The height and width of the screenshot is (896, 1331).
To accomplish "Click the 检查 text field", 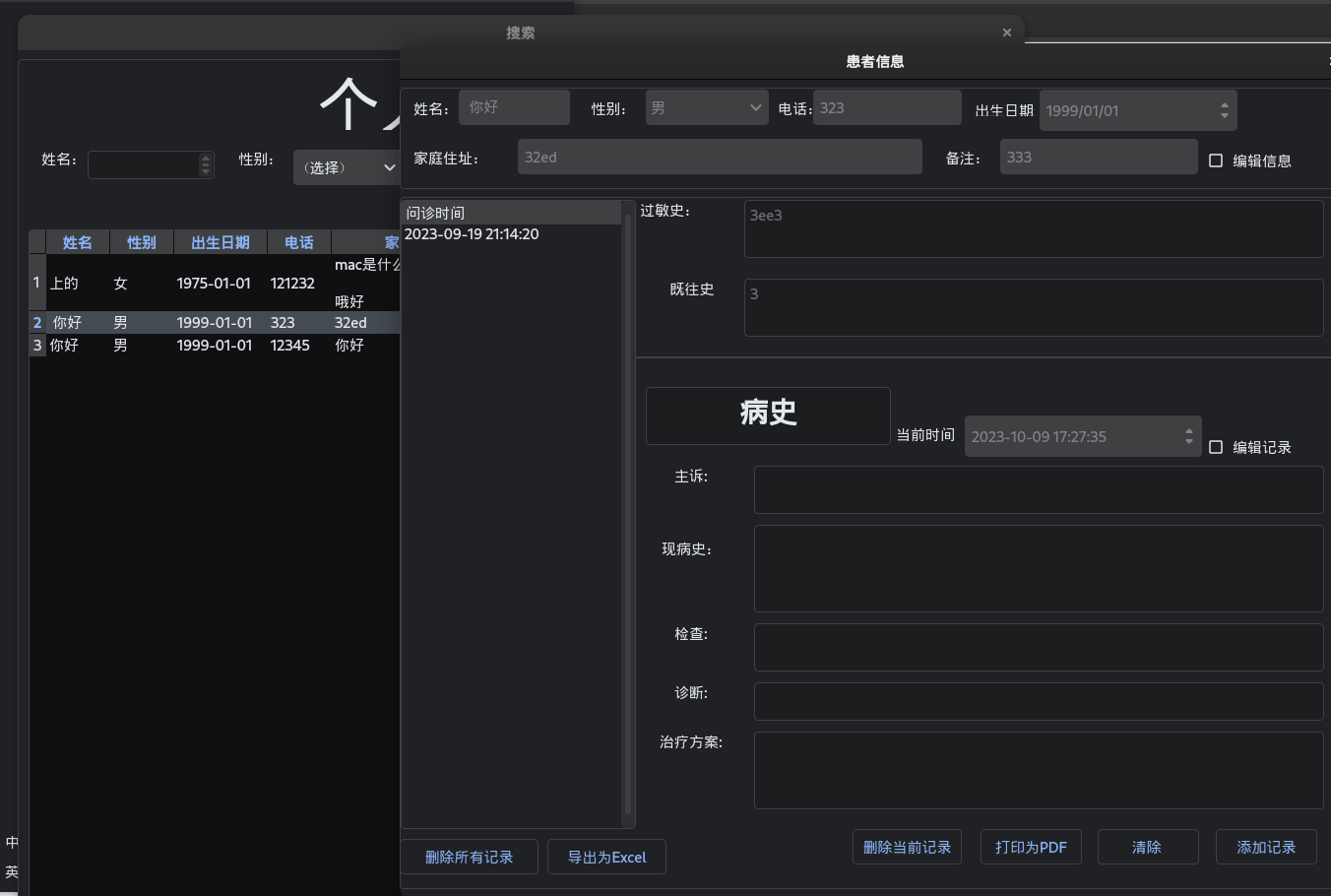I will coord(1039,647).
